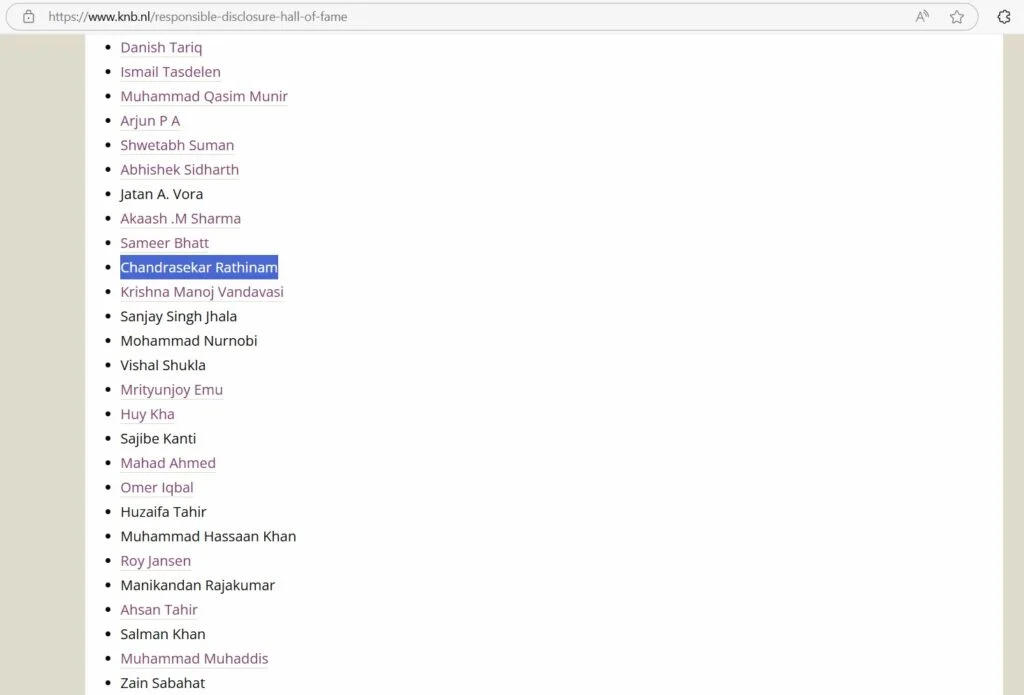Open Read Aloud from address bar

[922, 17]
